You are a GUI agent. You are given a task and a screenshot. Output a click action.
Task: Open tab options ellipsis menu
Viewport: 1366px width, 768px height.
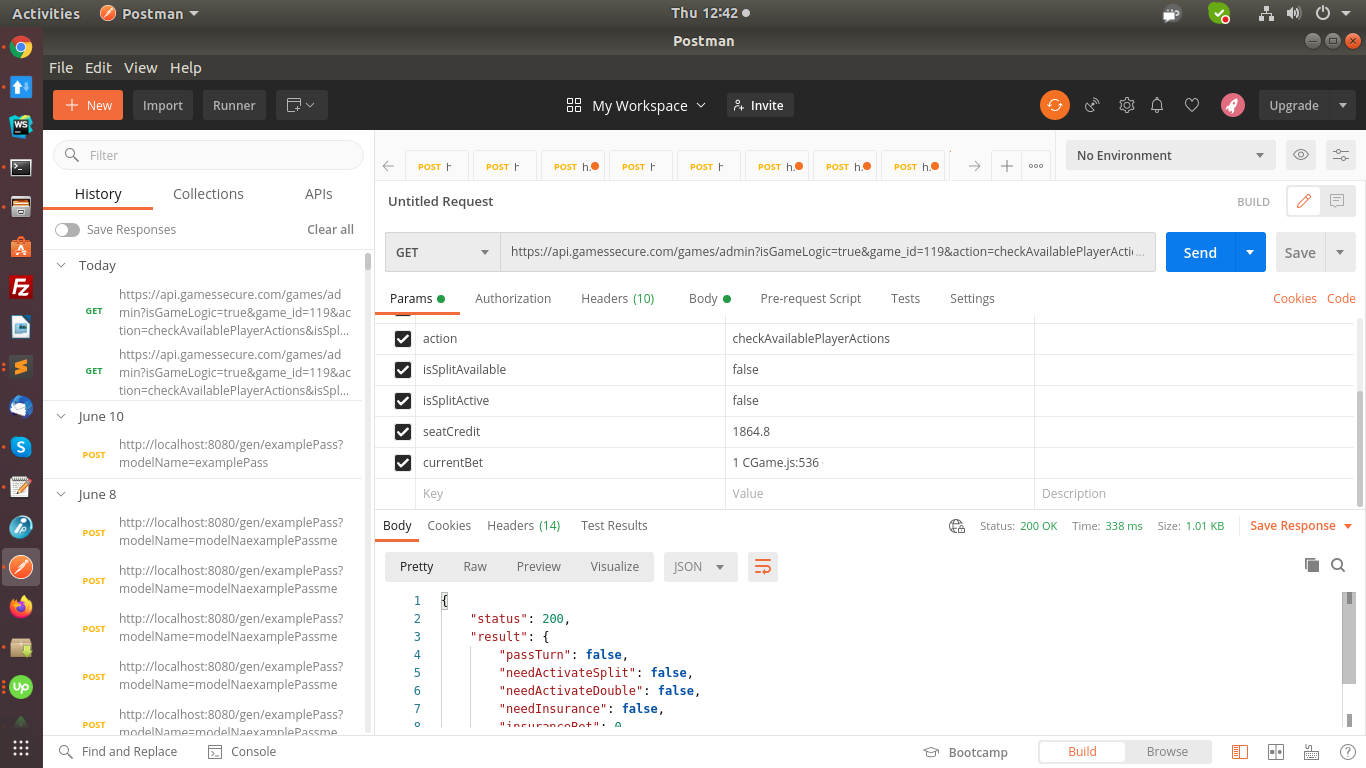click(x=1035, y=166)
